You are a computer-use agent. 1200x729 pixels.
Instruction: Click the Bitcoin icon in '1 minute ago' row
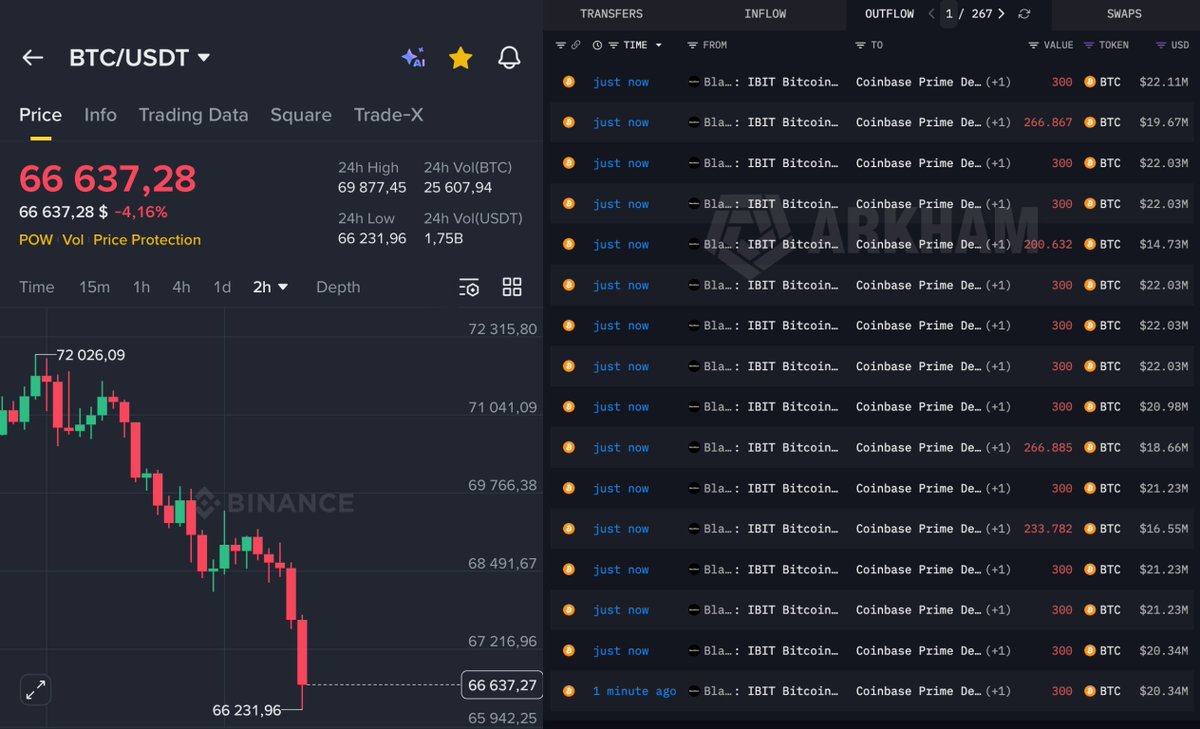[569, 691]
